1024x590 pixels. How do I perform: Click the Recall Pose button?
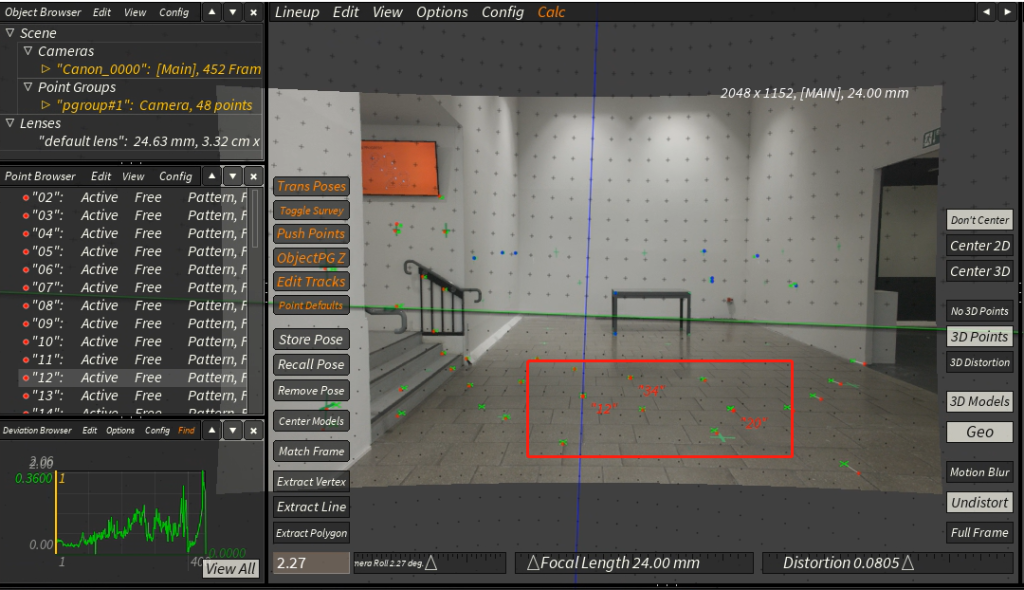[x=311, y=365]
